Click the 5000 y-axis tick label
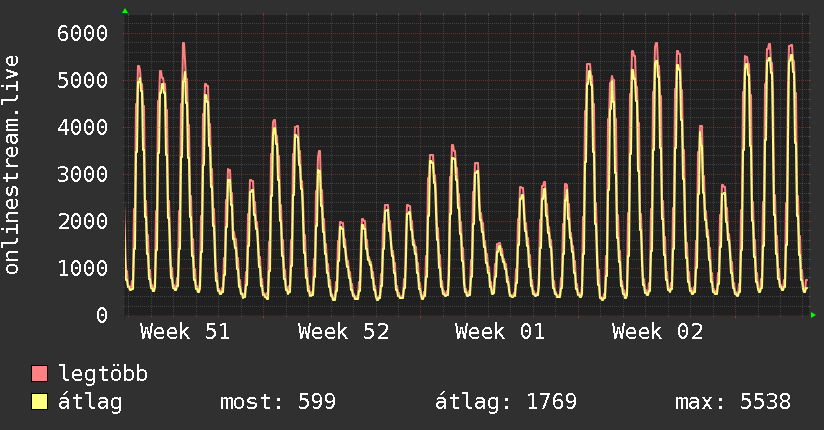The width and height of the screenshot is (824, 430). (x=83, y=80)
